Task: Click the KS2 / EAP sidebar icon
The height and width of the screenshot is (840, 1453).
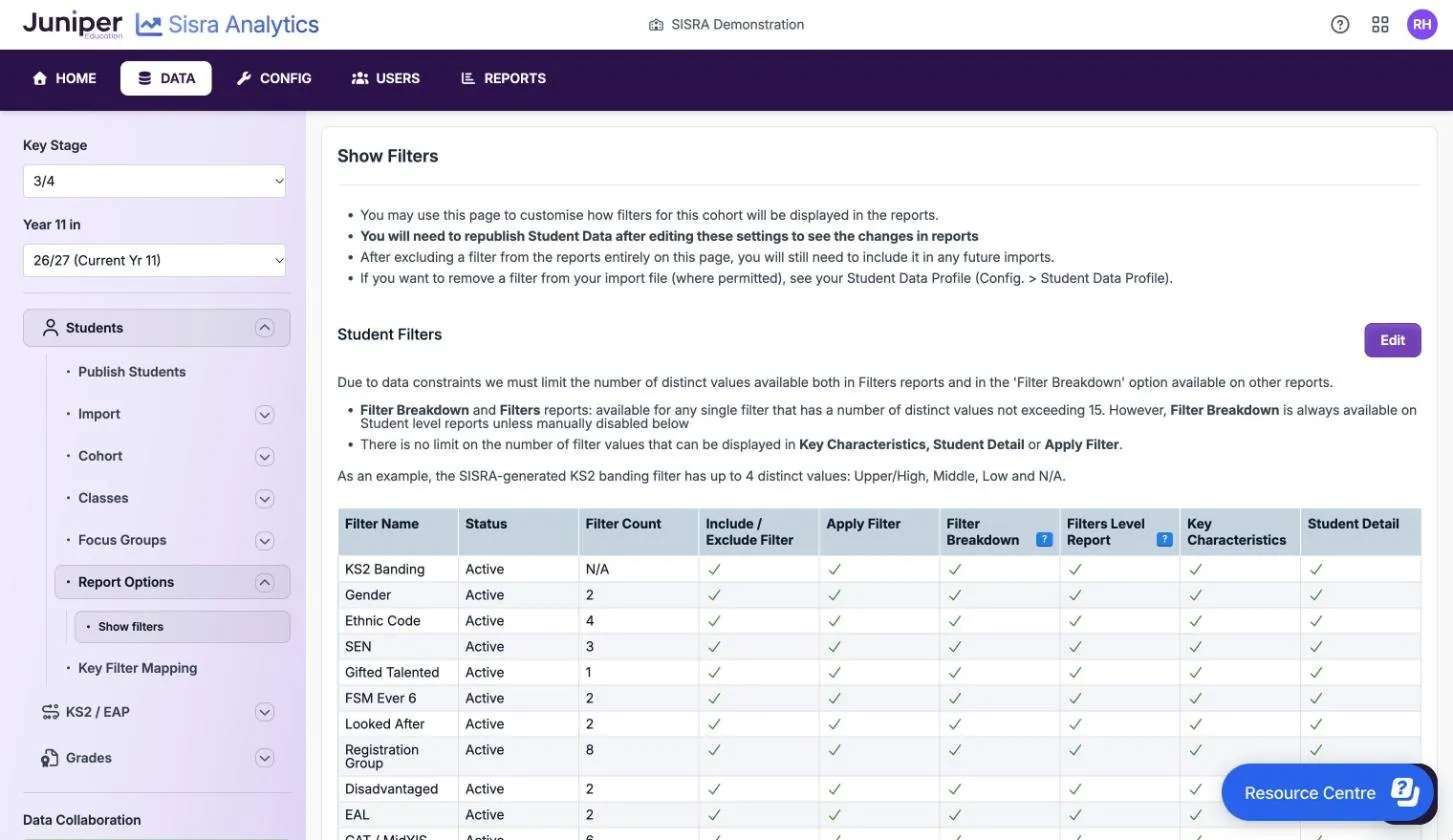Action: pyautogui.click(x=50, y=712)
